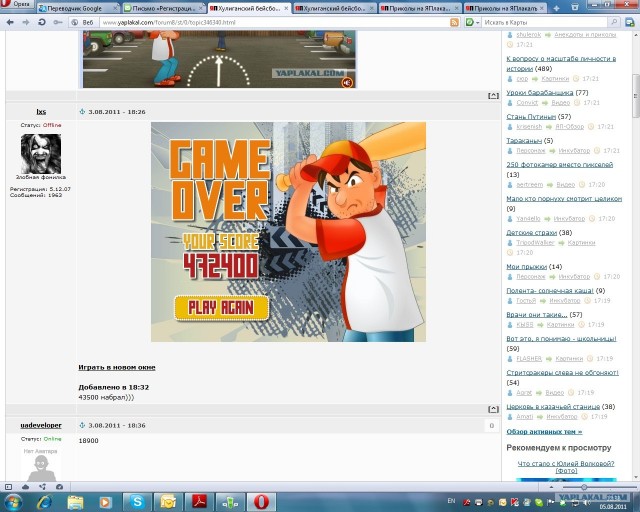Open the topic '250 фотокамер вместо пикселей'
This screenshot has height=512, width=640.
click(560, 165)
